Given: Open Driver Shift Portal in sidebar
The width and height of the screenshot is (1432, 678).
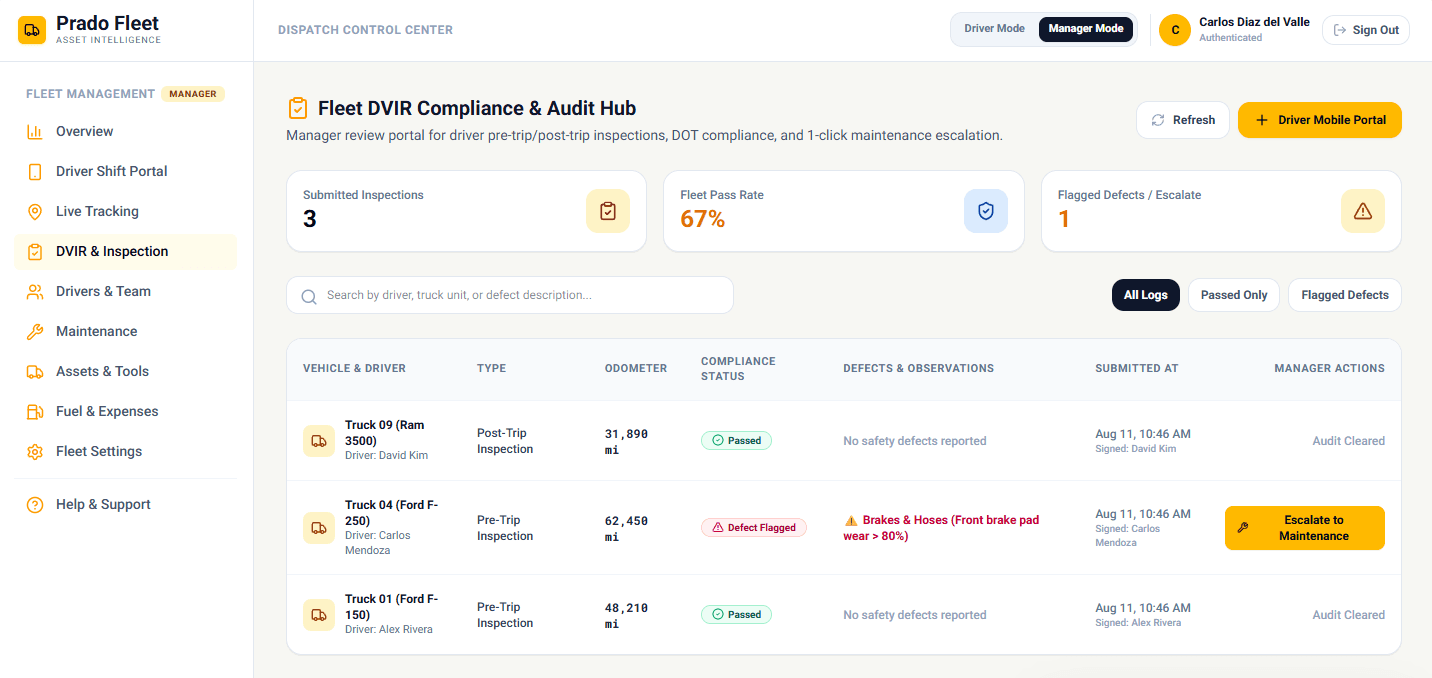Looking at the screenshot, I should [x=126, y=172].
